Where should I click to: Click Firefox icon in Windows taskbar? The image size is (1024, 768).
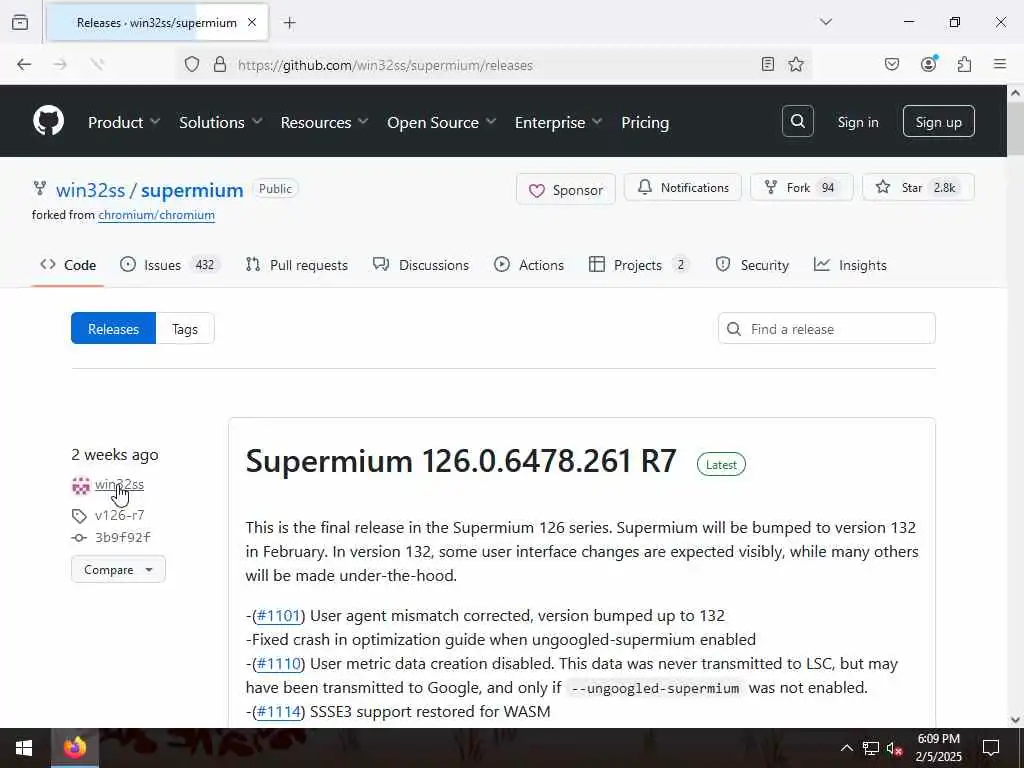(x=75, y=748)
